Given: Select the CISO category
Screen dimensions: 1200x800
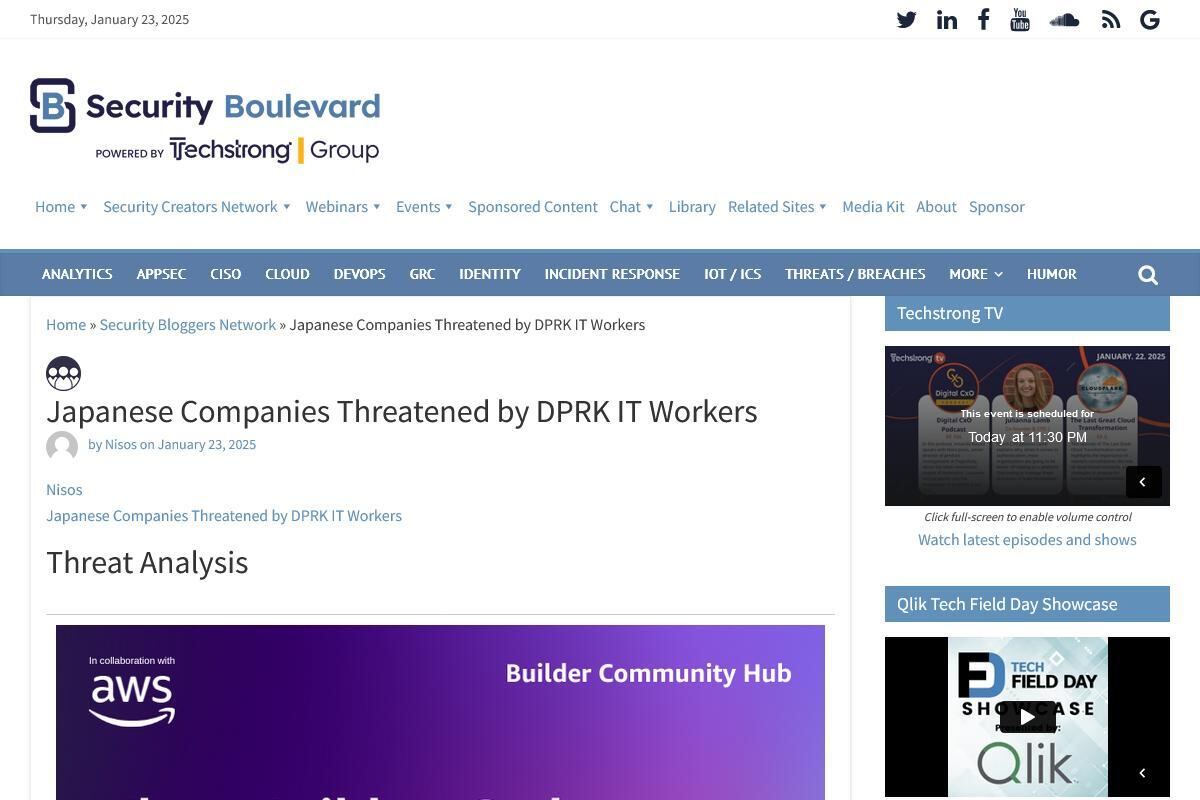Looking at the screenshot, I should [226, 274].
